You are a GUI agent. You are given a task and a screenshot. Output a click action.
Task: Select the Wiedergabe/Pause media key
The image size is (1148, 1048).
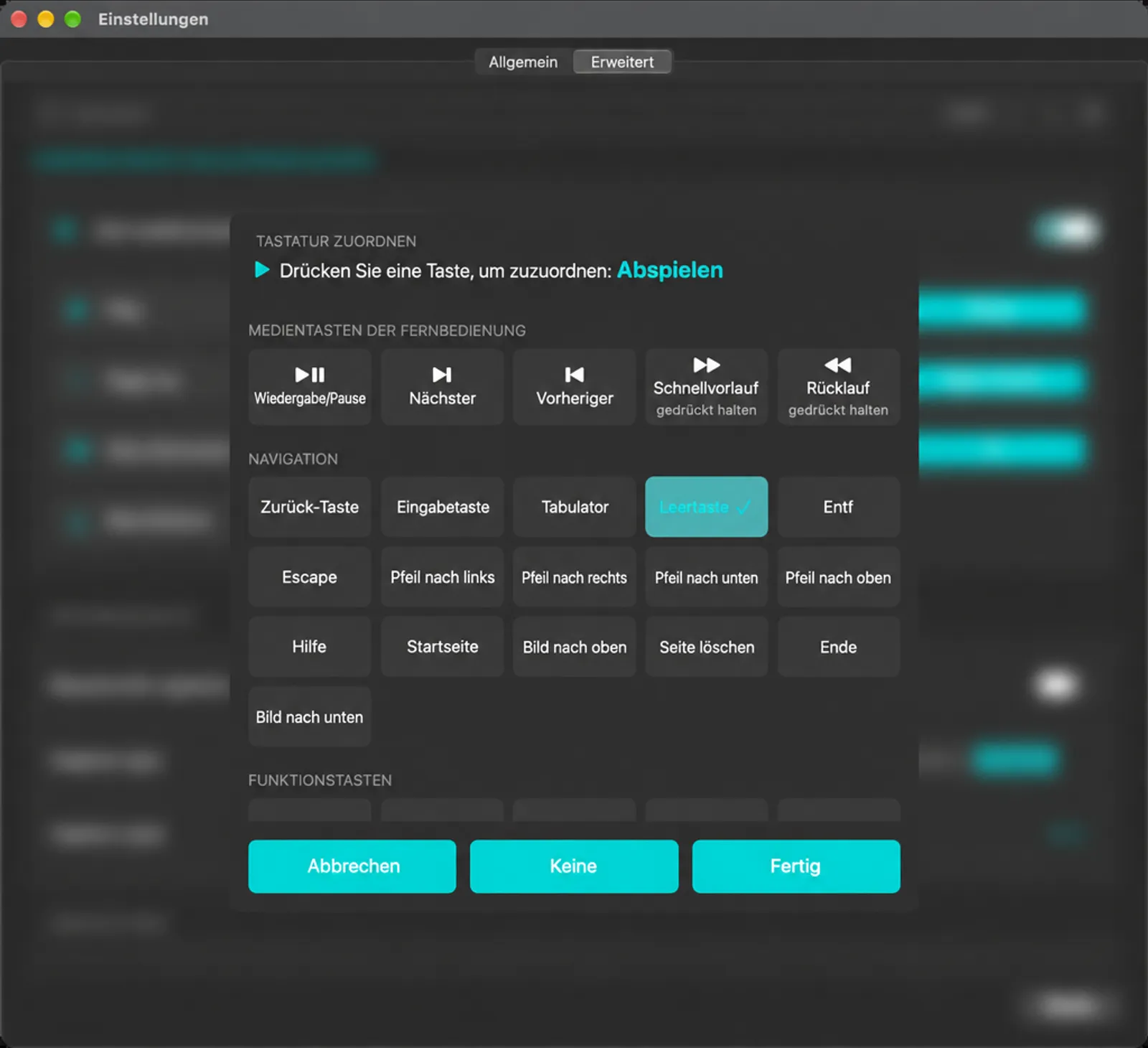309,387
